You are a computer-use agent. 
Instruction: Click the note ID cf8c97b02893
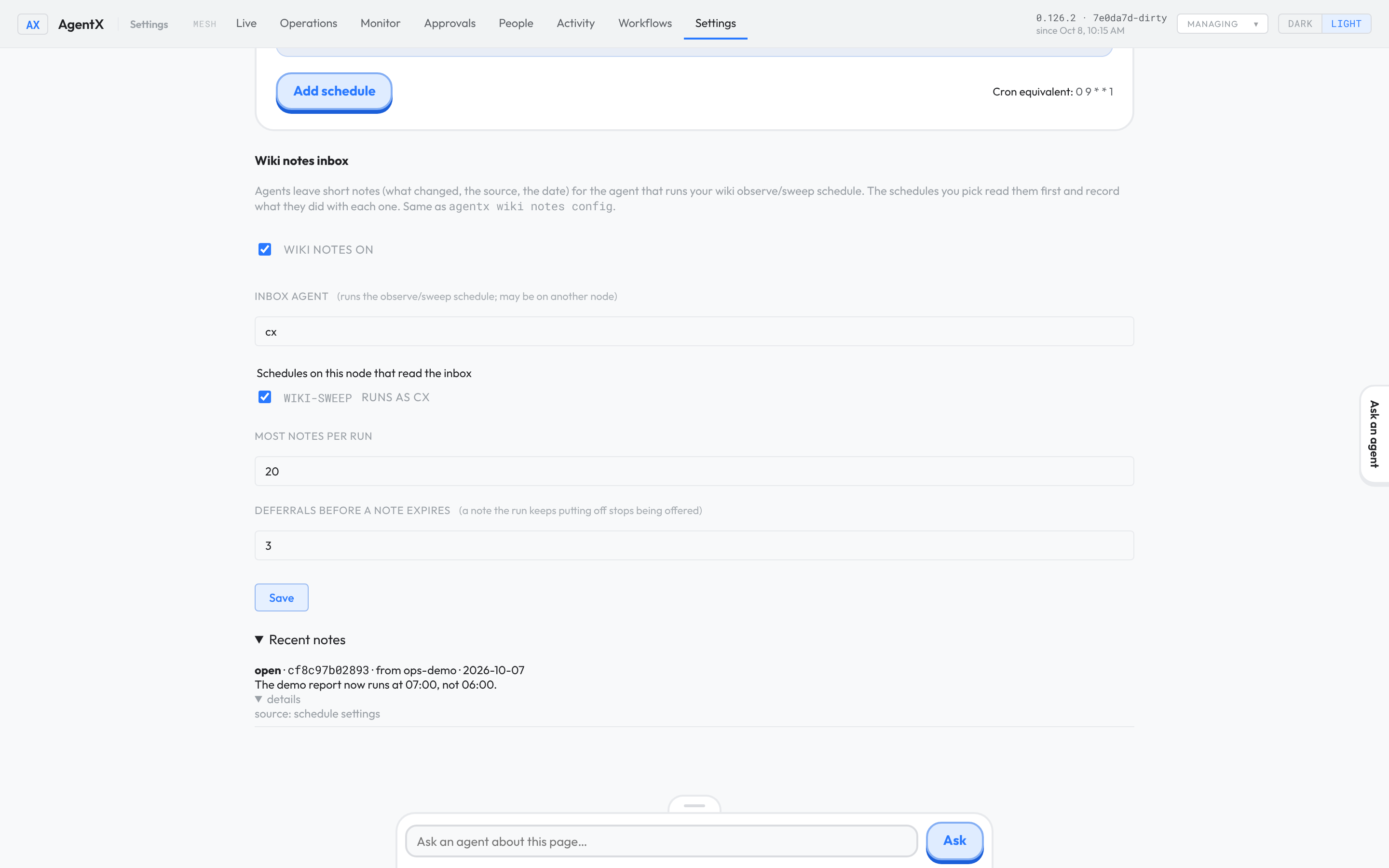[328, 670]
